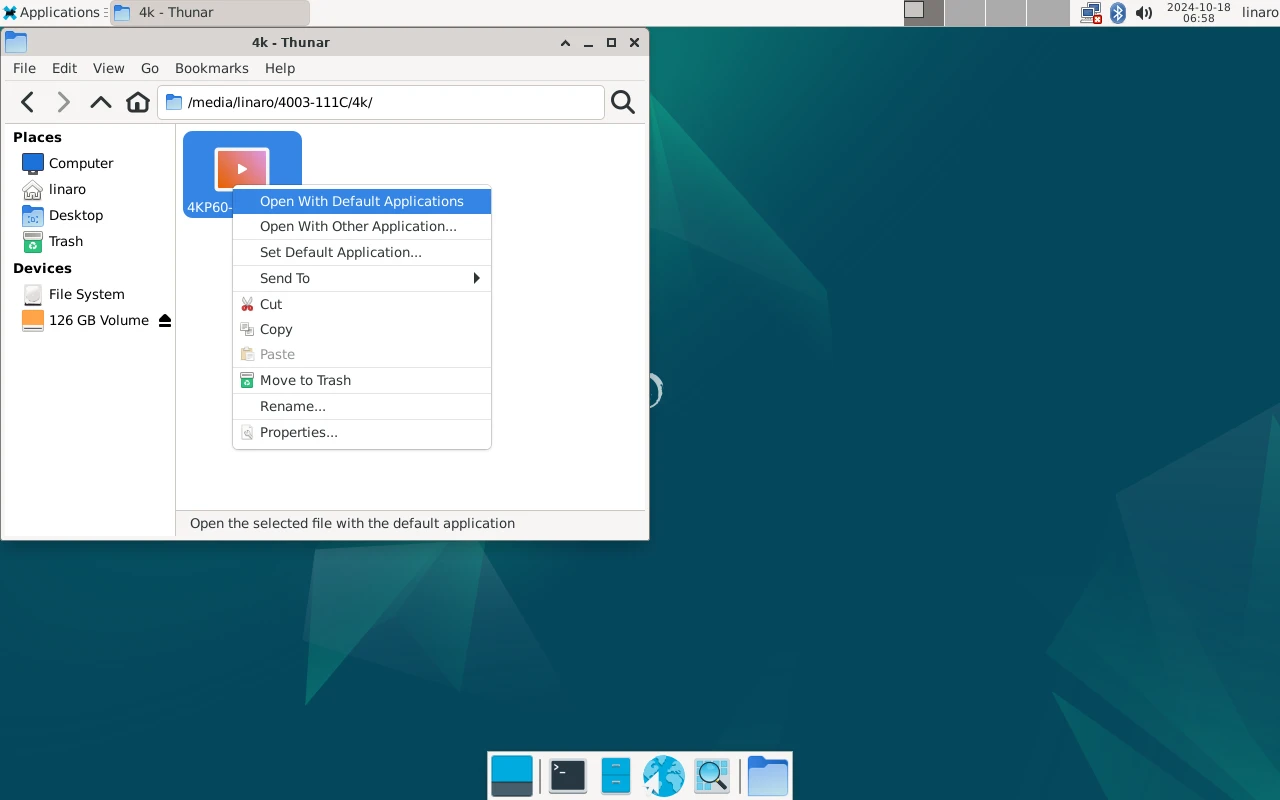1280x800 pixels.
Task: Click the Bluetooth tray icon
Action: point(1118,13)
